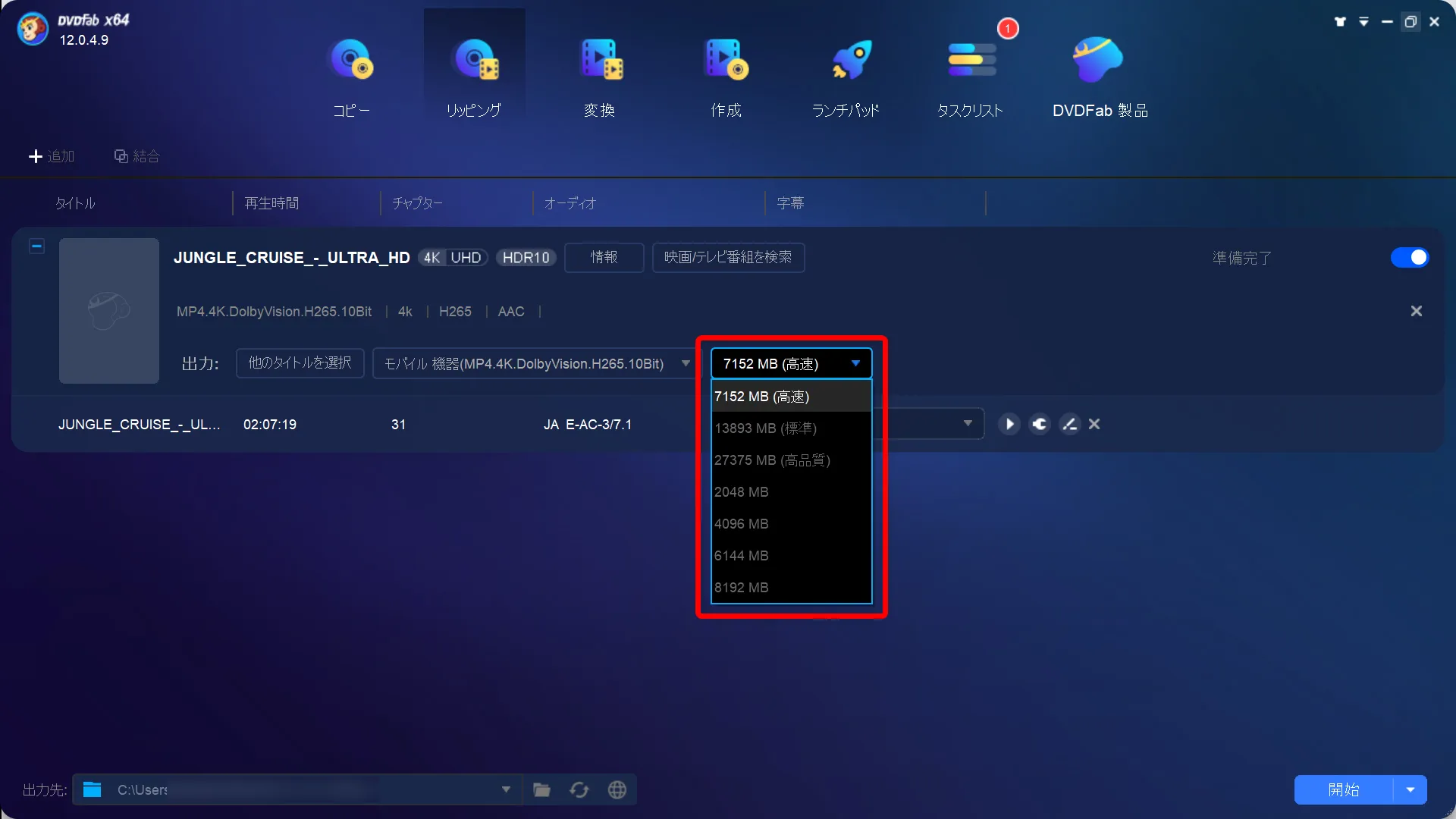
Task: Open the video edit pencil icon
Action: pos(1069,424)
